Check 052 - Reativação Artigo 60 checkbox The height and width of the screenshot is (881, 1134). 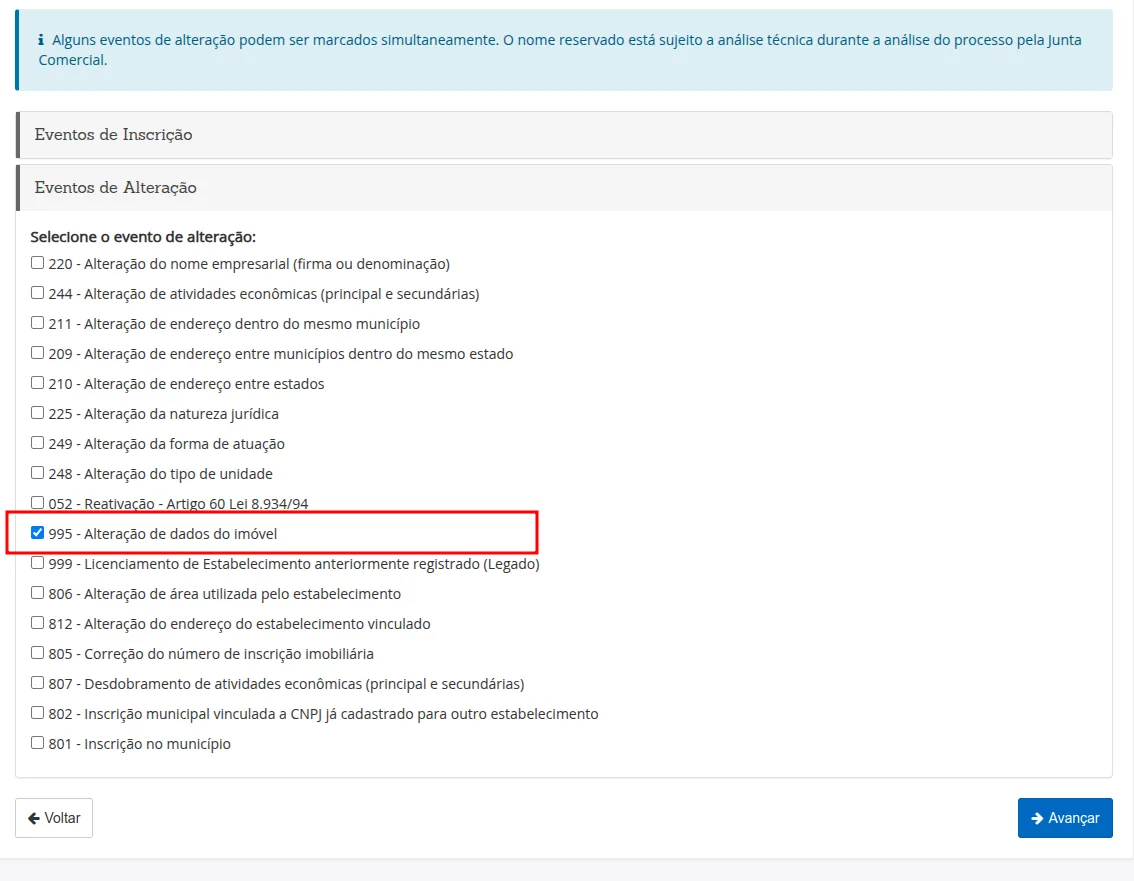pos(38,502)
